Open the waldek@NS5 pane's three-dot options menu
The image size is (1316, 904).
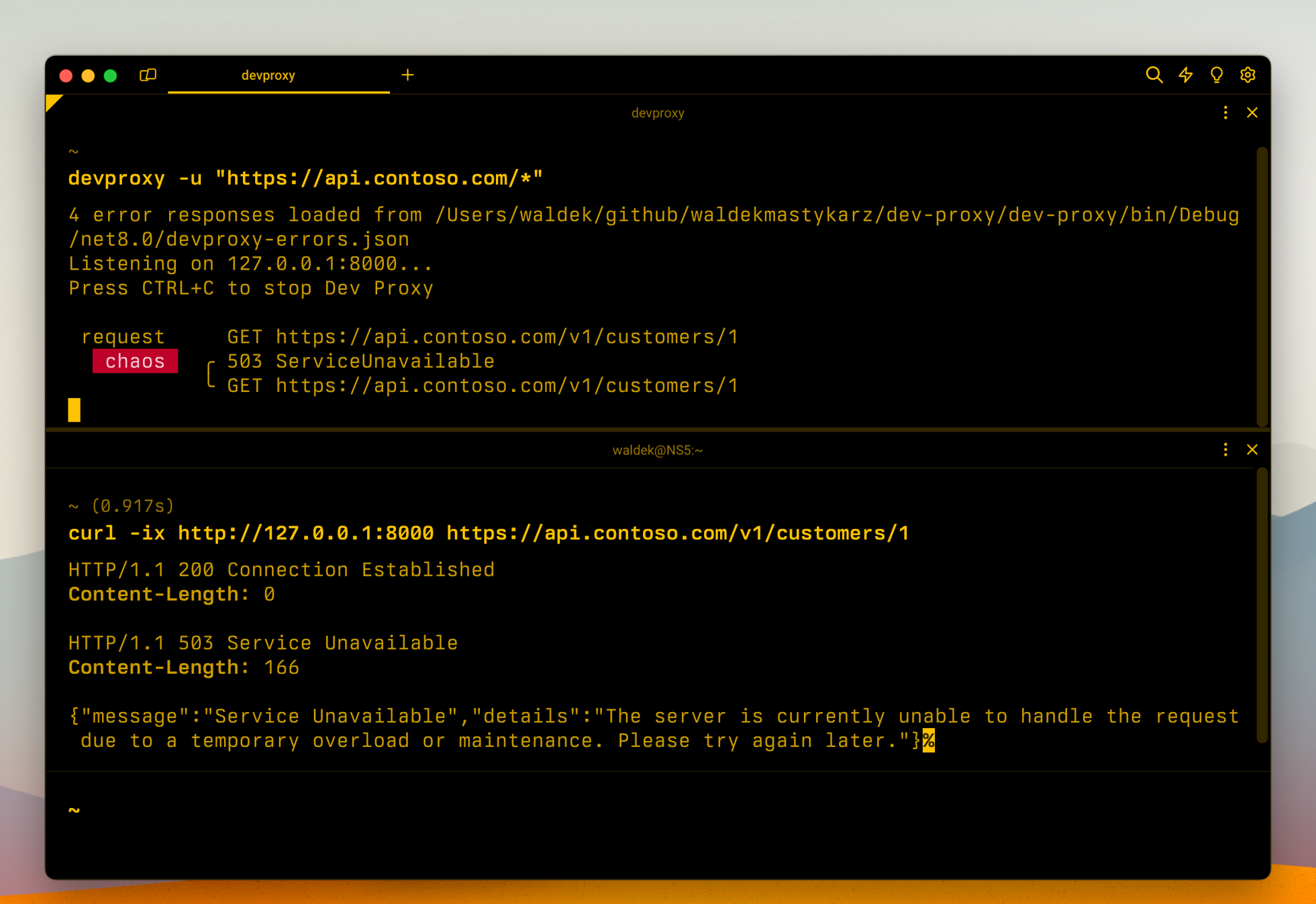coord(1225,450)
